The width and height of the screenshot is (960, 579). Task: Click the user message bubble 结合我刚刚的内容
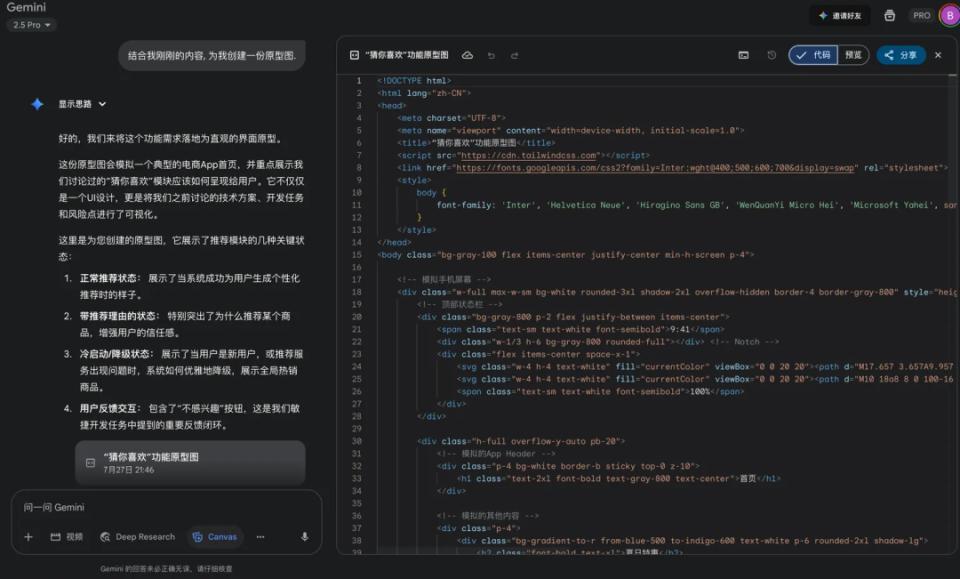pyautogui.click(x=211, y=56)
